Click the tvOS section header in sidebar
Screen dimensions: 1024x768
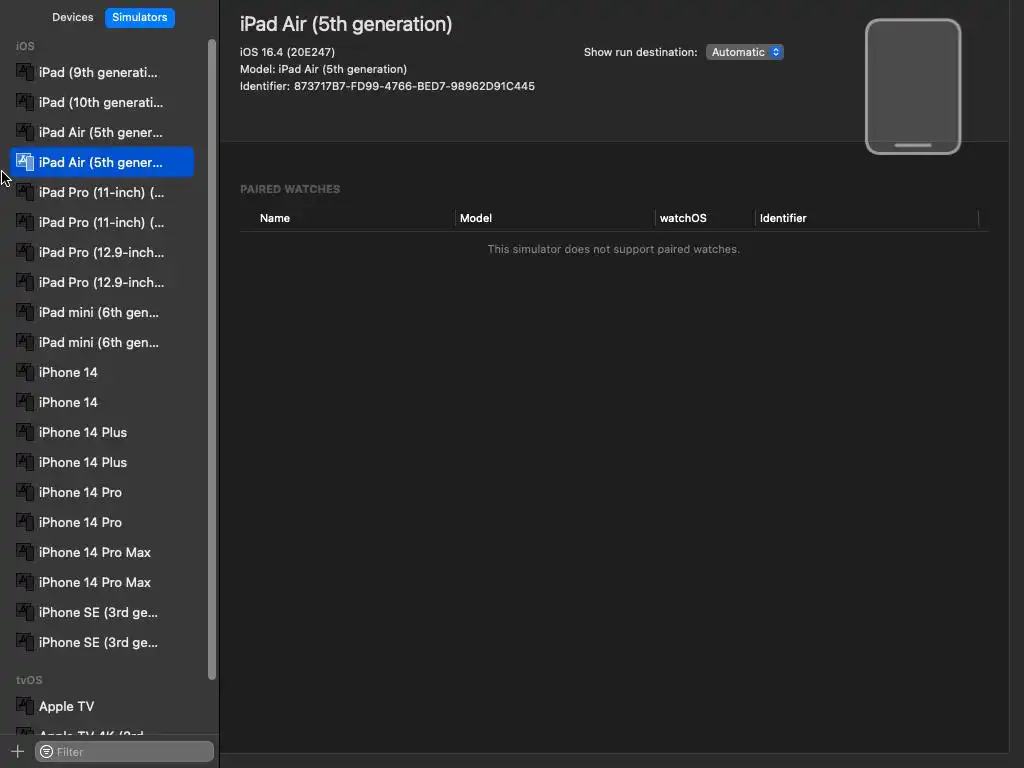29,680
